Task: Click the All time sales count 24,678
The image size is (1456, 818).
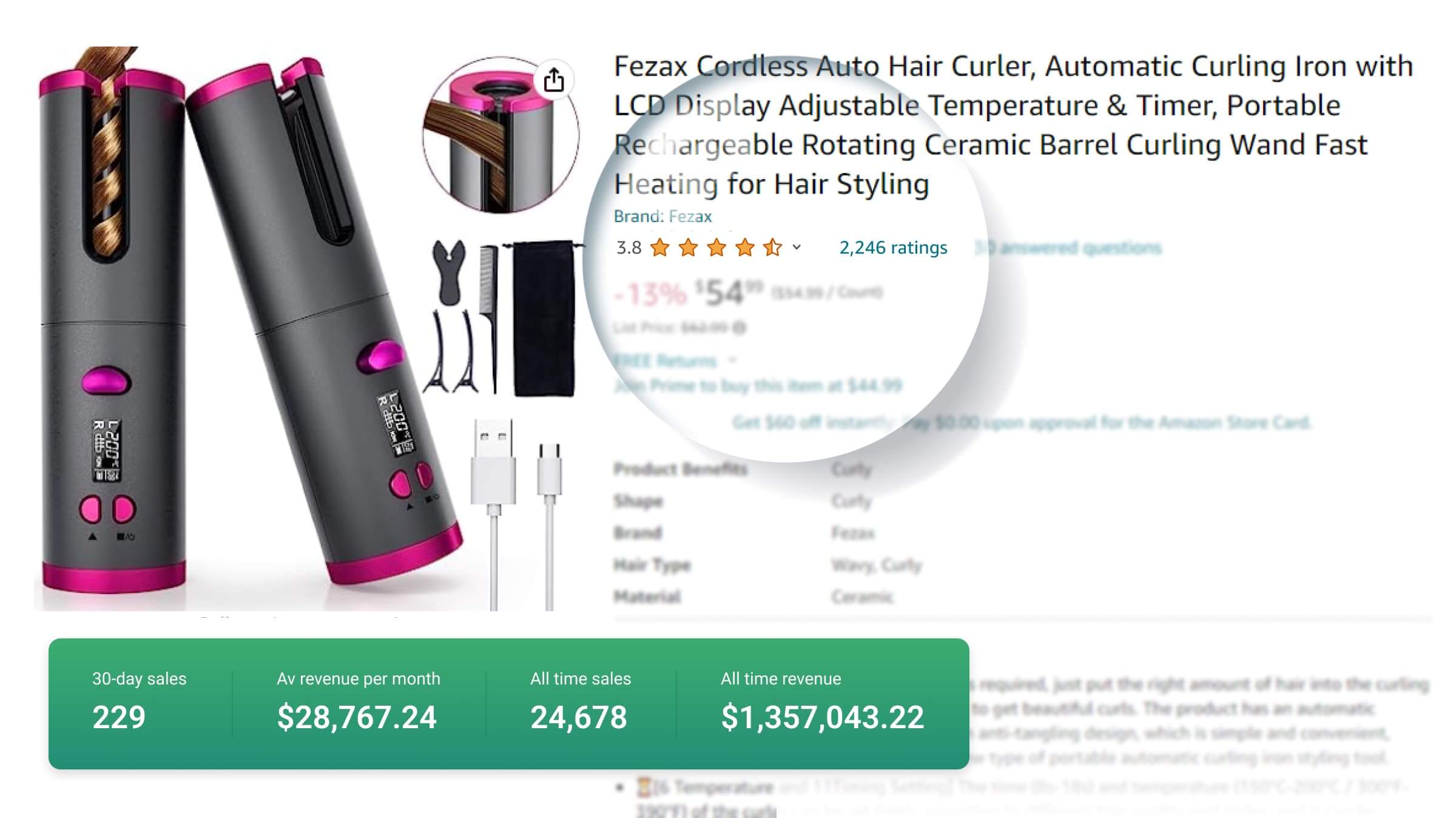Action: (579, 717)
